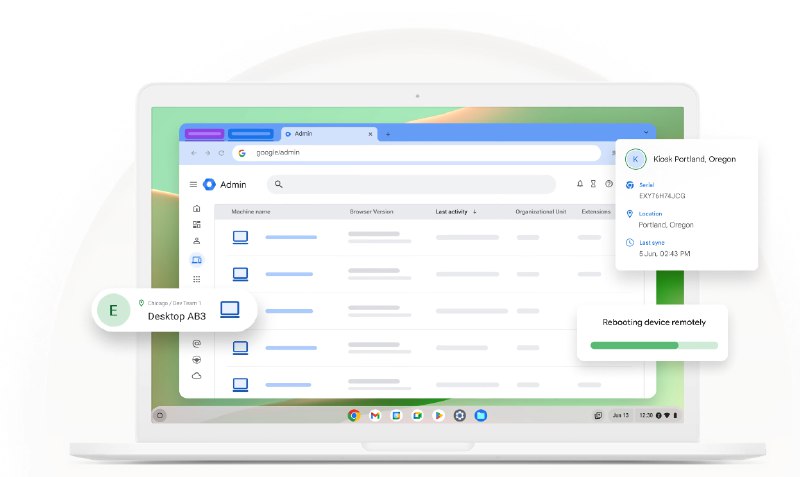Click the Google G icon in the address bar
Screen dimensions: 800x477
click(242, 153)
